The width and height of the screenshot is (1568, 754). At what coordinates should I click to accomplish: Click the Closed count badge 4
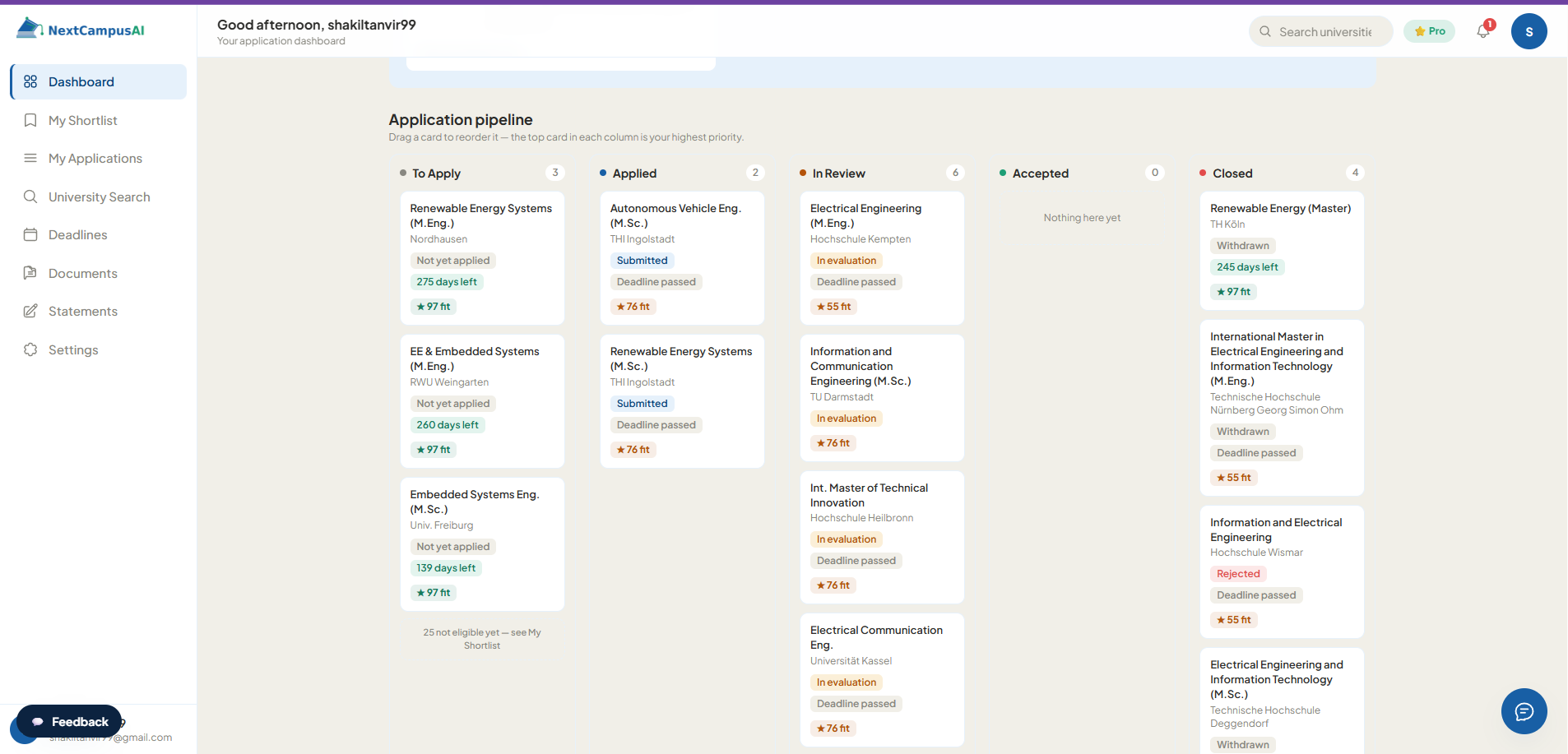[1355, 173]
